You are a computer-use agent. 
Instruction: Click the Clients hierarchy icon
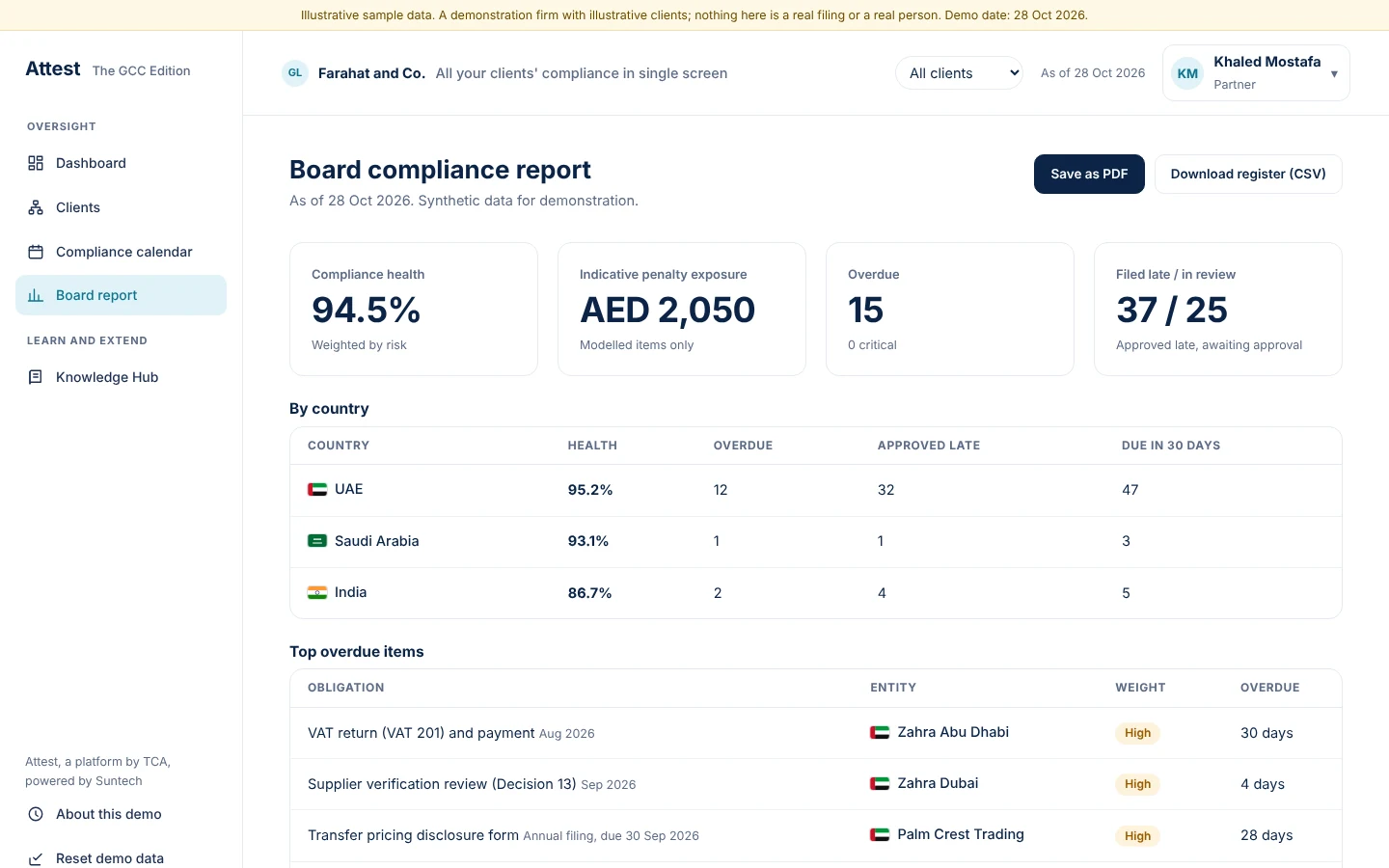[36, 207]
